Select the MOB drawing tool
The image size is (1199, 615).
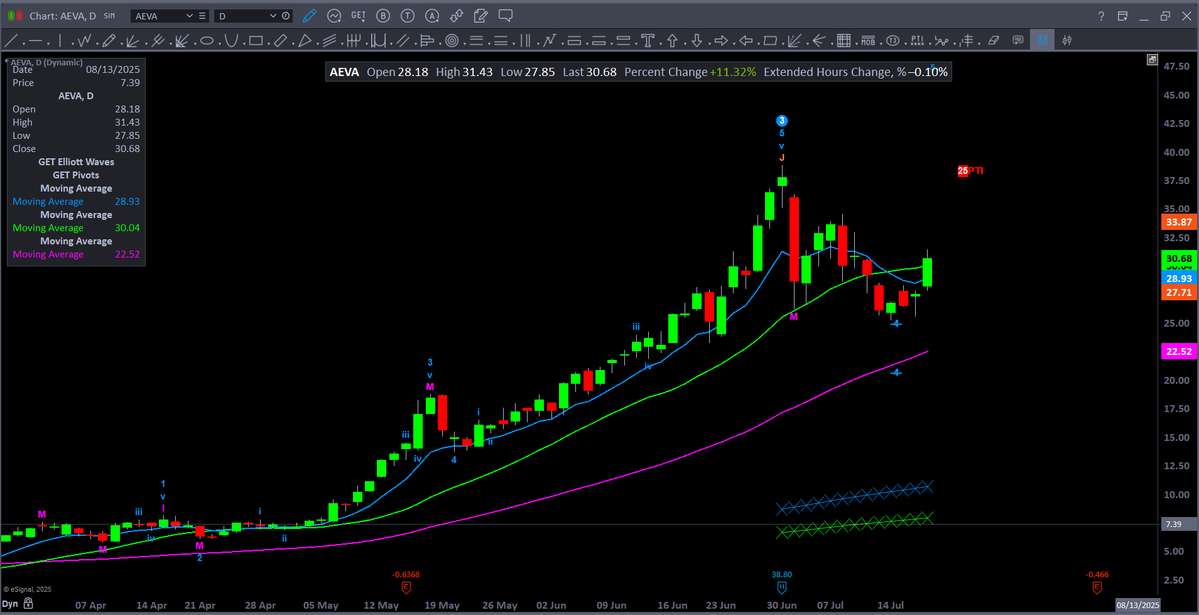click(868, 41)
